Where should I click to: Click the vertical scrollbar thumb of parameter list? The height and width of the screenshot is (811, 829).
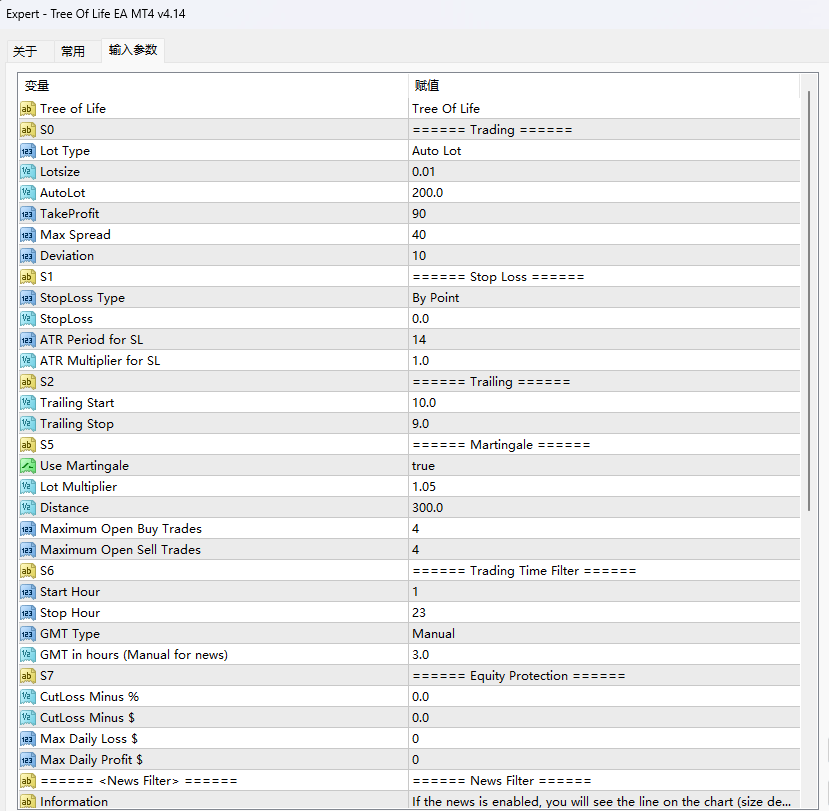click(x=809, y=300)
